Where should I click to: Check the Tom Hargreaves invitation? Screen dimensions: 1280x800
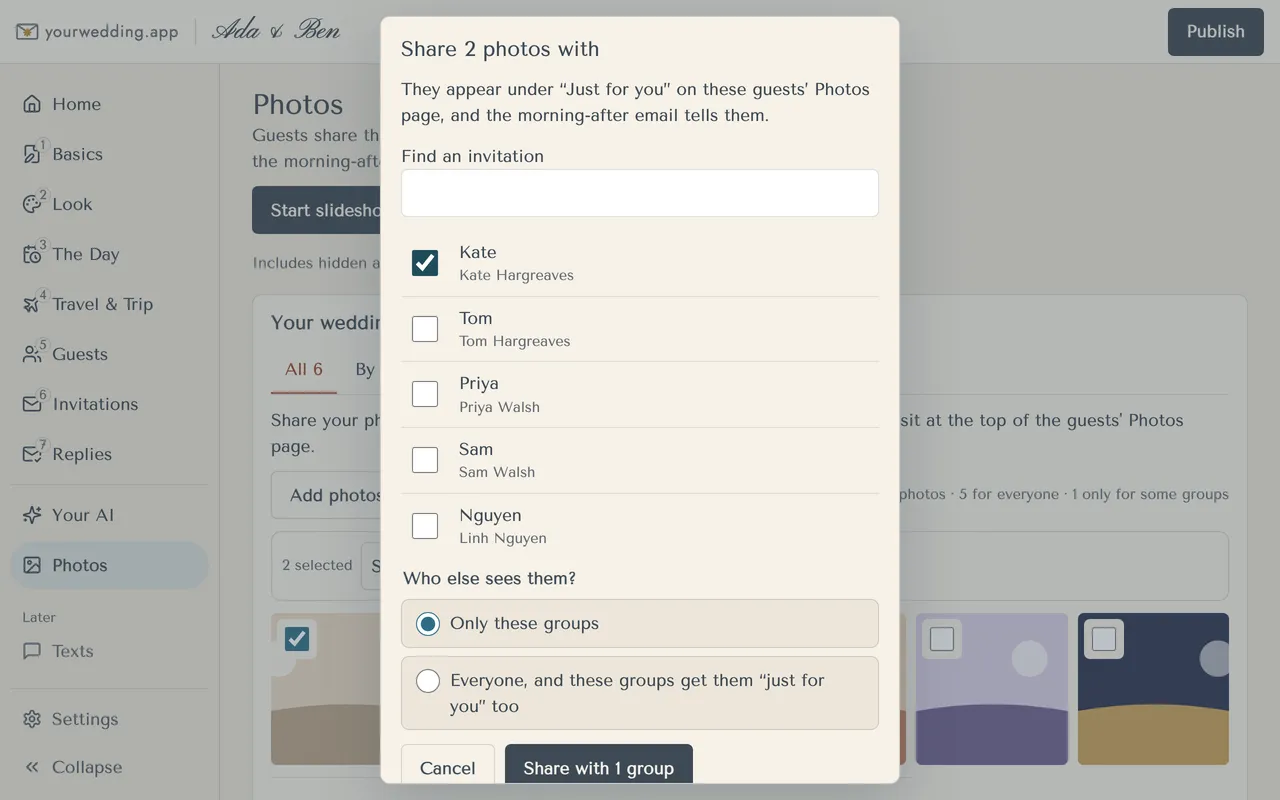425,329
